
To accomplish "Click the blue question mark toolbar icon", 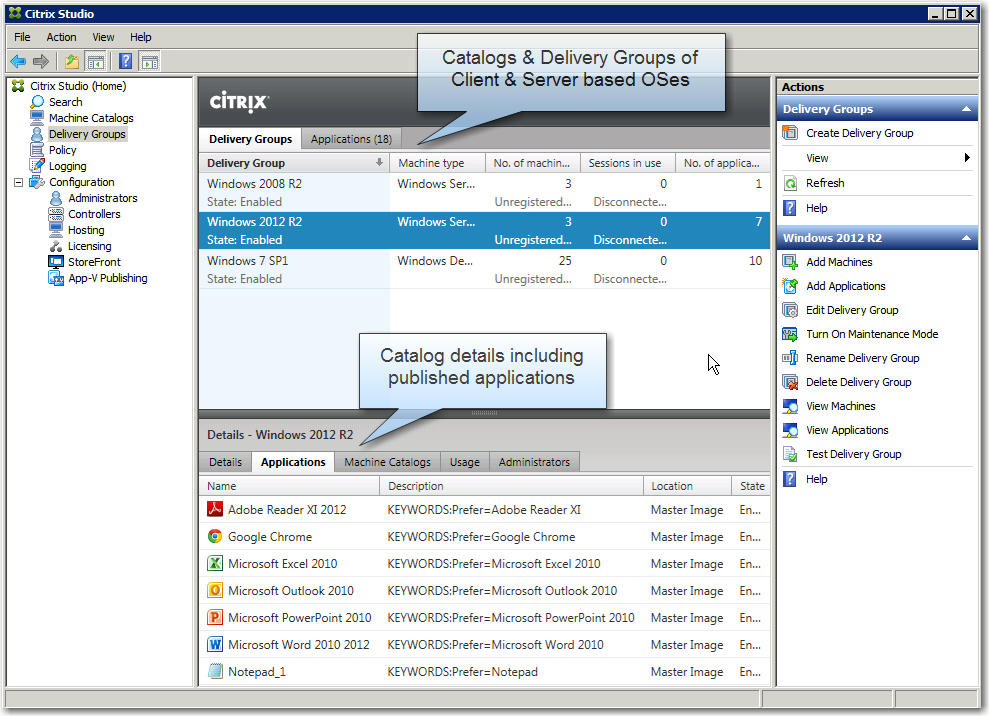I will [126, 61].
